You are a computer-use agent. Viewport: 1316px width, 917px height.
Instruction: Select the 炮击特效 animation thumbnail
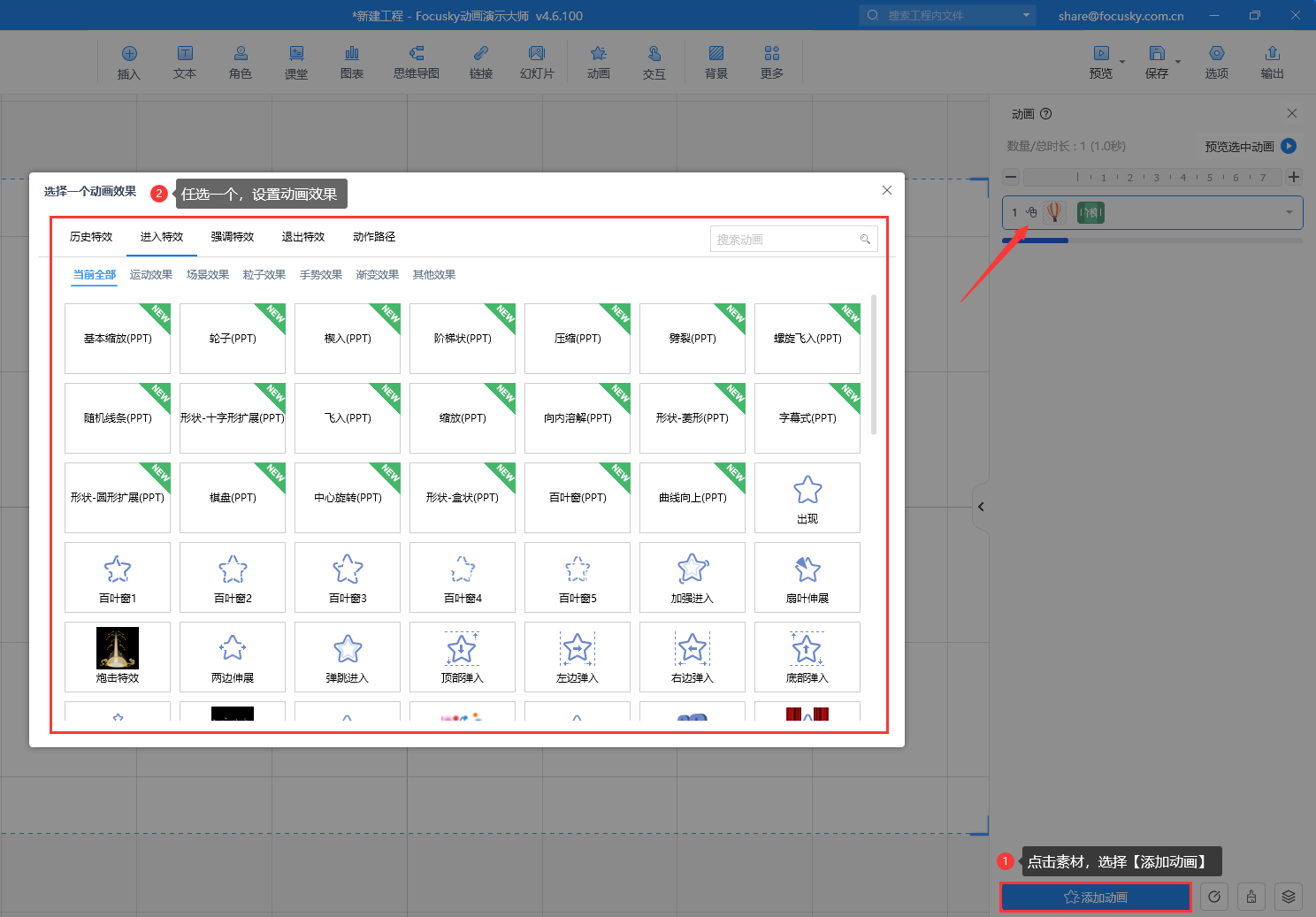coord(118,656)
